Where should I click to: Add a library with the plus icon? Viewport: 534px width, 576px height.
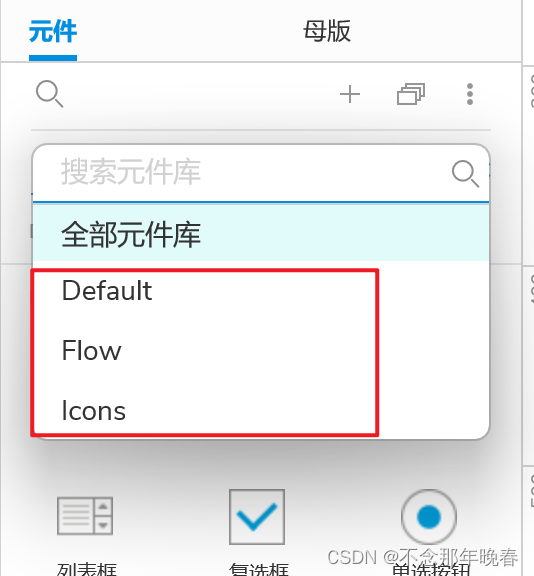tap(350, 94)
